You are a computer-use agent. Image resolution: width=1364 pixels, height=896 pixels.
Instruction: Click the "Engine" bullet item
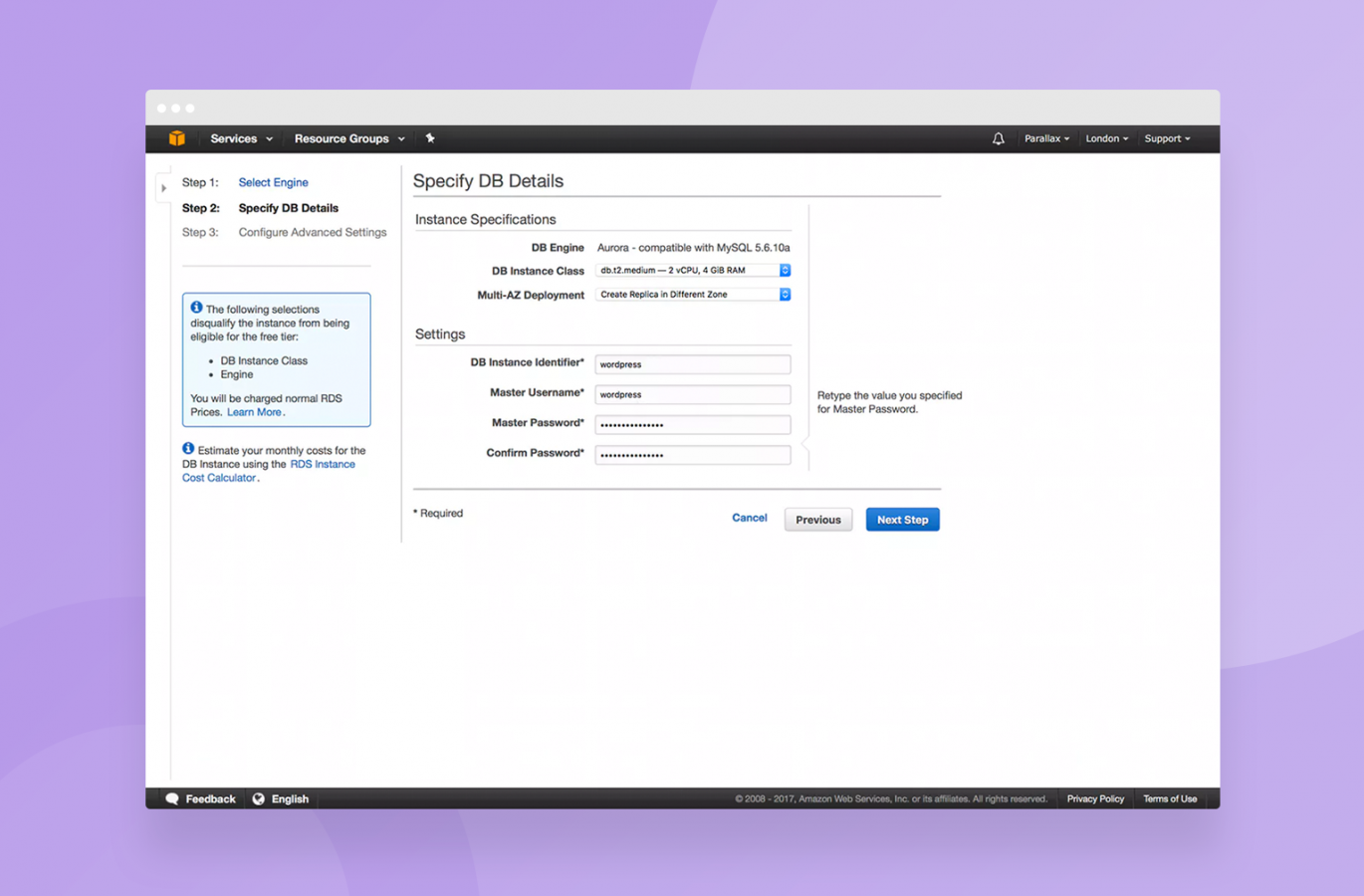tap(237, 375)
